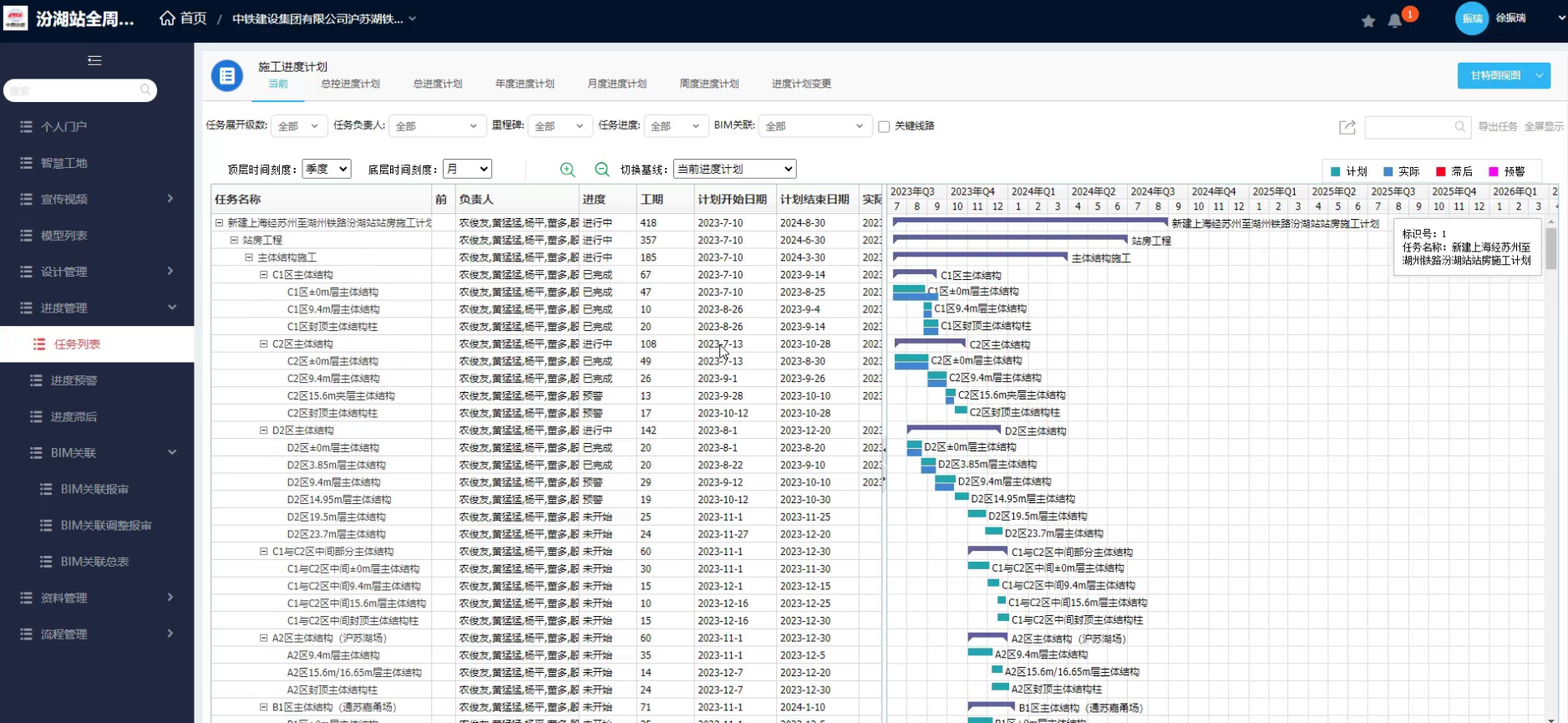Enable the 关键线路 checkbox
This screenshot has height=723, width=1568.
point(884,126)
